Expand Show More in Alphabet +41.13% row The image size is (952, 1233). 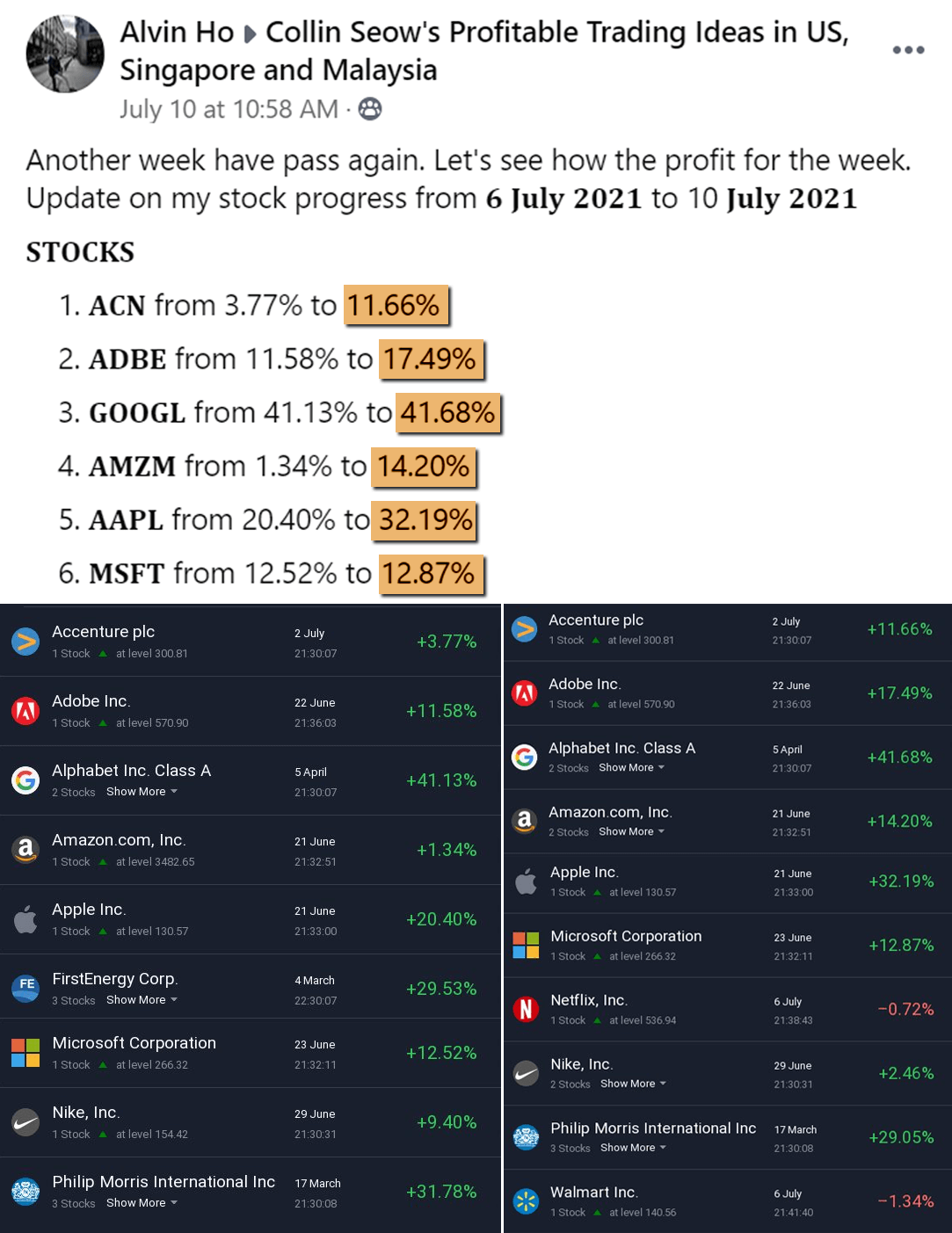tap(142, 792)
